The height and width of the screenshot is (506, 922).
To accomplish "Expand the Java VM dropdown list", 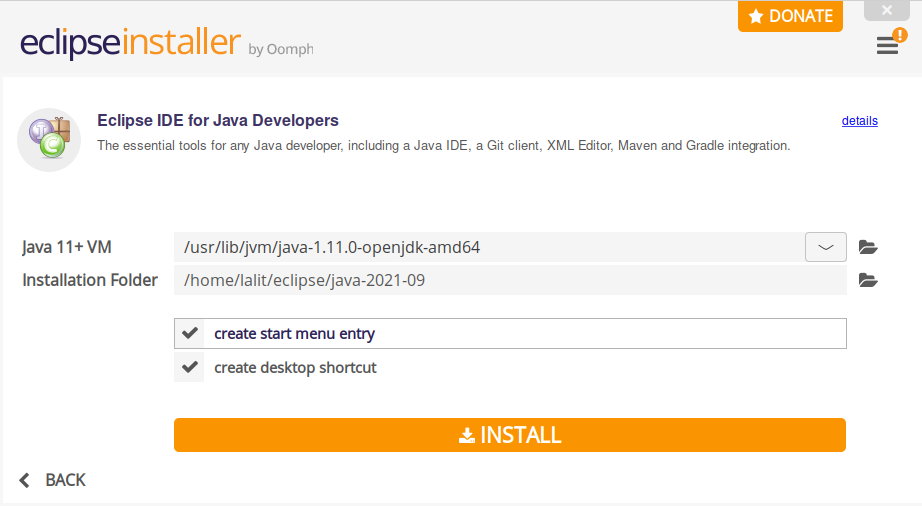I will click(x=826, y=247).
